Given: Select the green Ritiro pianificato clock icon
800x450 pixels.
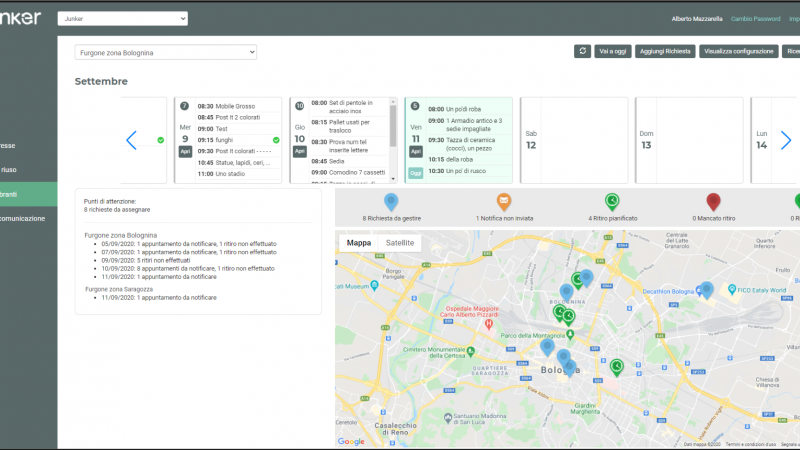Looking at the screenshot, I should (612, 202).
